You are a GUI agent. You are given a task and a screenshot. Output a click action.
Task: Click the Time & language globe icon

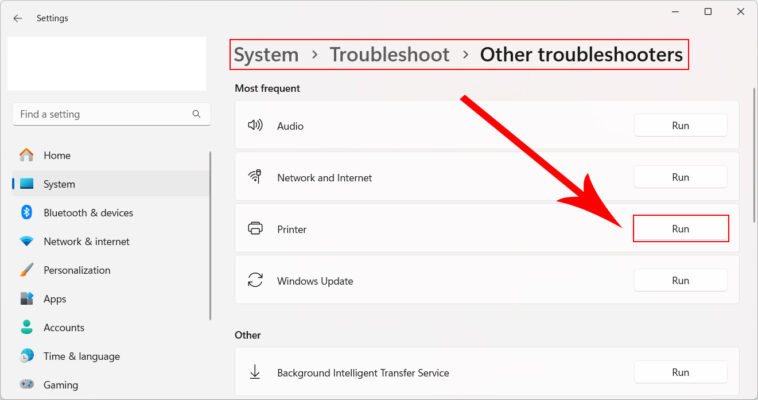[27, 356]
